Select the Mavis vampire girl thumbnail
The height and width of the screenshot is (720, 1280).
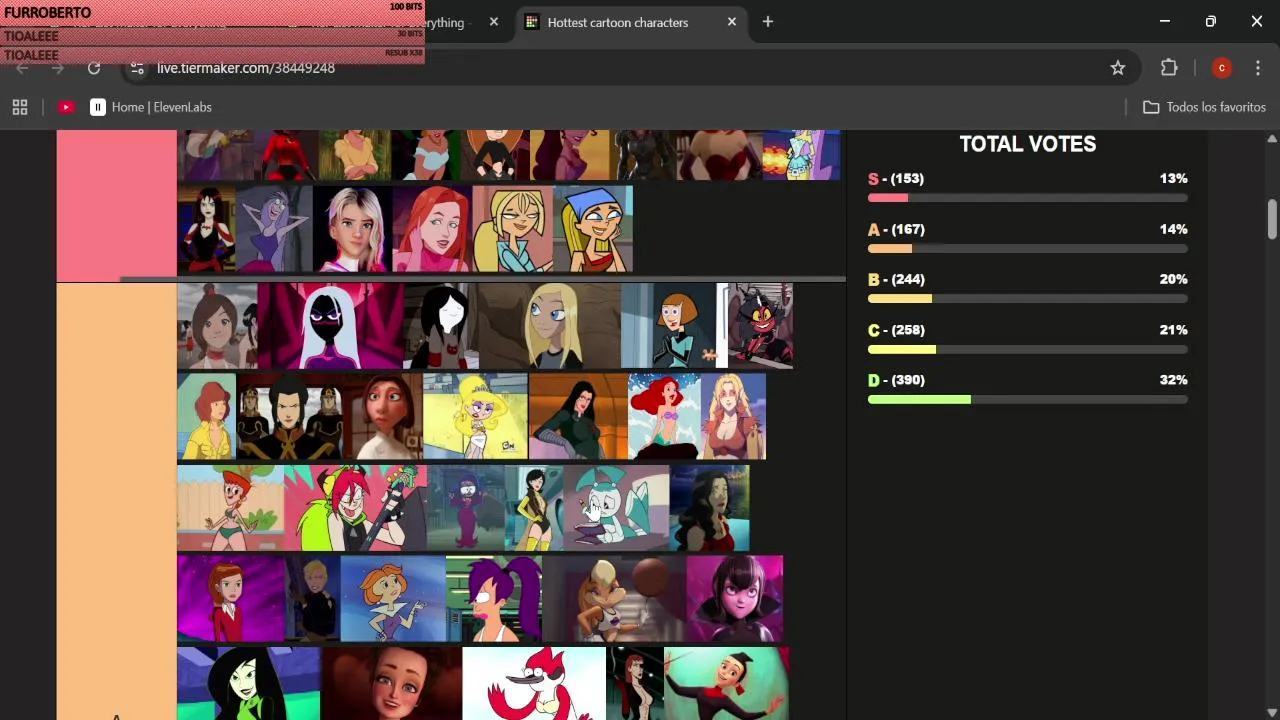[x=735, y=598]
